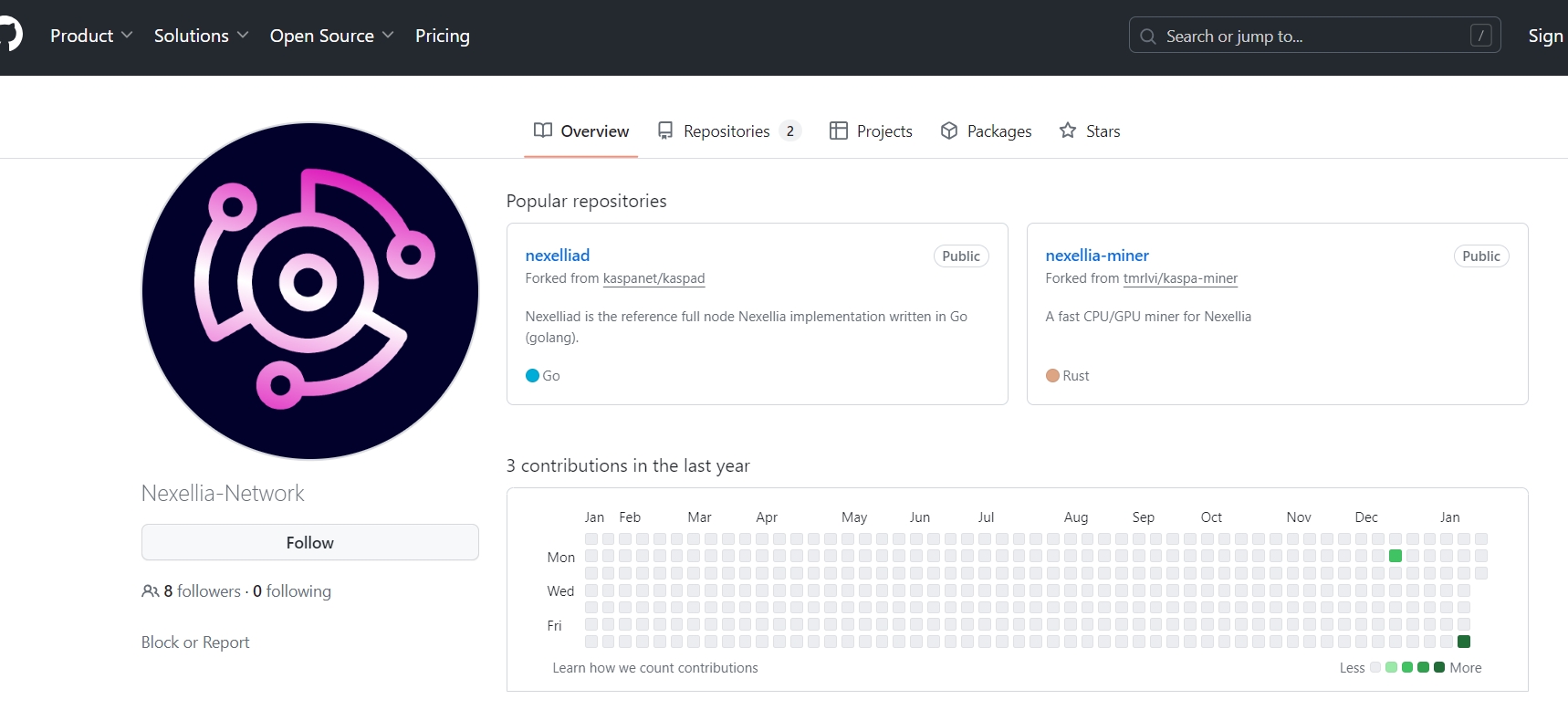Click the 'Aug' month label
The height and width of the screenshot is (710, 1568).
(x=1076, y=517)
